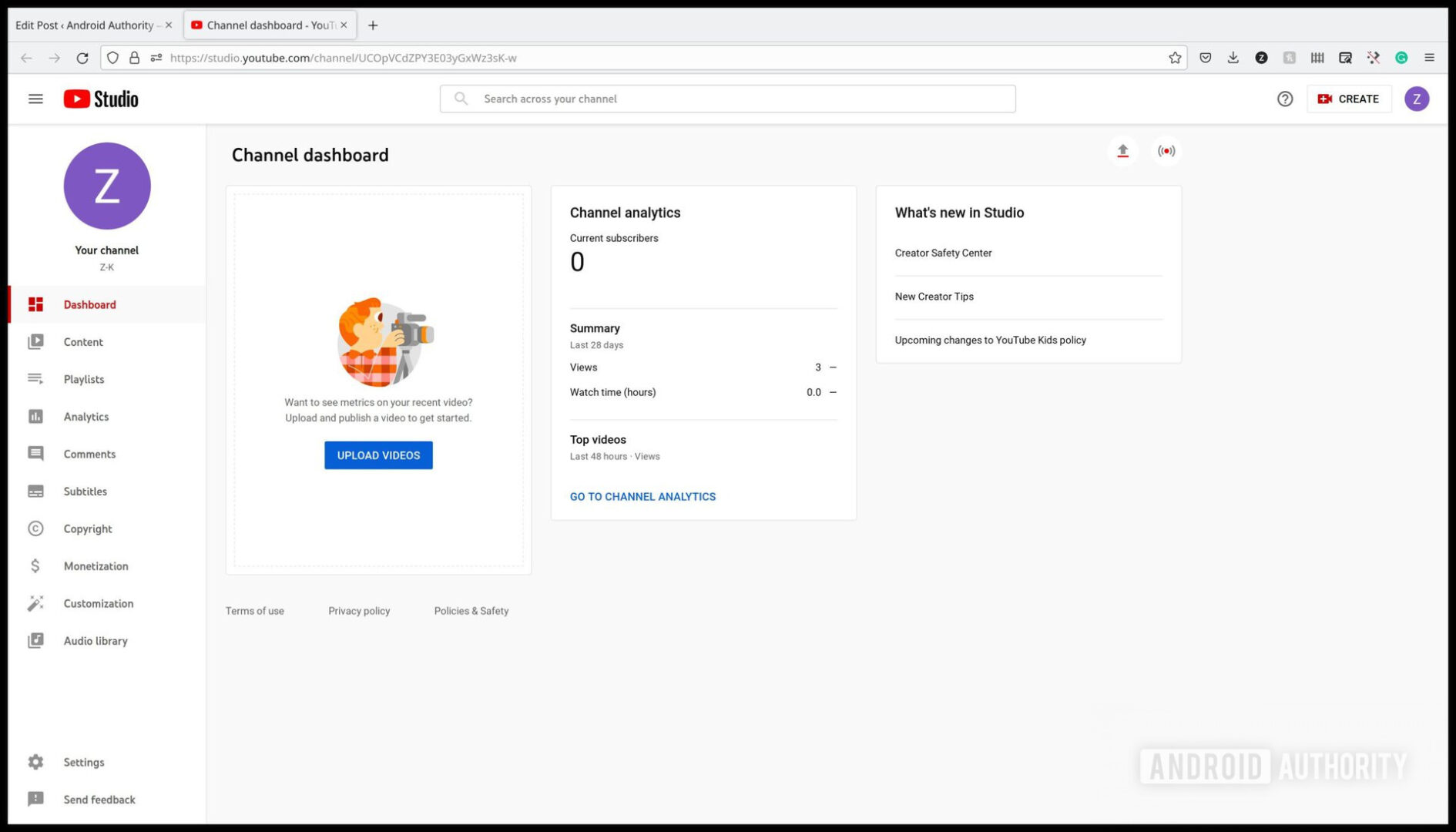
Task: Open the upload videos icon on the dashboard
Action: coord(1122,151)
